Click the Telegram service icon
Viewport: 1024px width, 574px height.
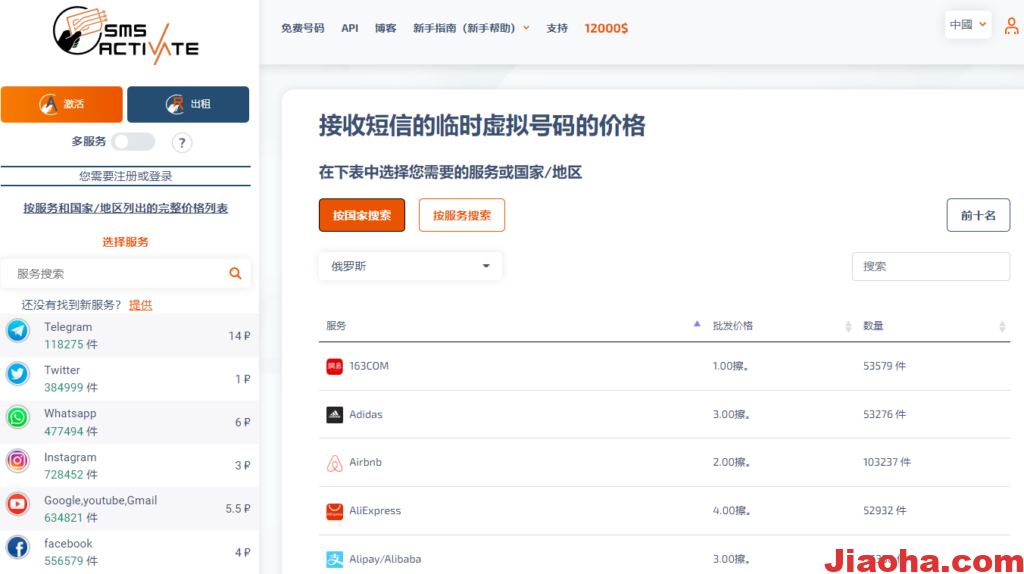(18, 331)
